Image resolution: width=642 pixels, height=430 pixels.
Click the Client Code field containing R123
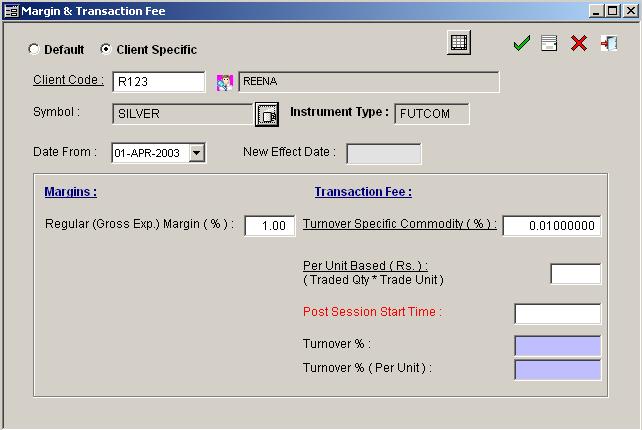pyautogui.click(x=158, y=82)
